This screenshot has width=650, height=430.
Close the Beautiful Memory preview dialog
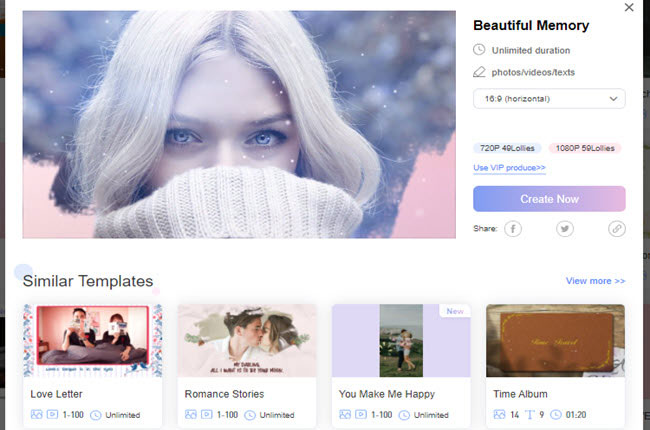[x=628, y=8]
